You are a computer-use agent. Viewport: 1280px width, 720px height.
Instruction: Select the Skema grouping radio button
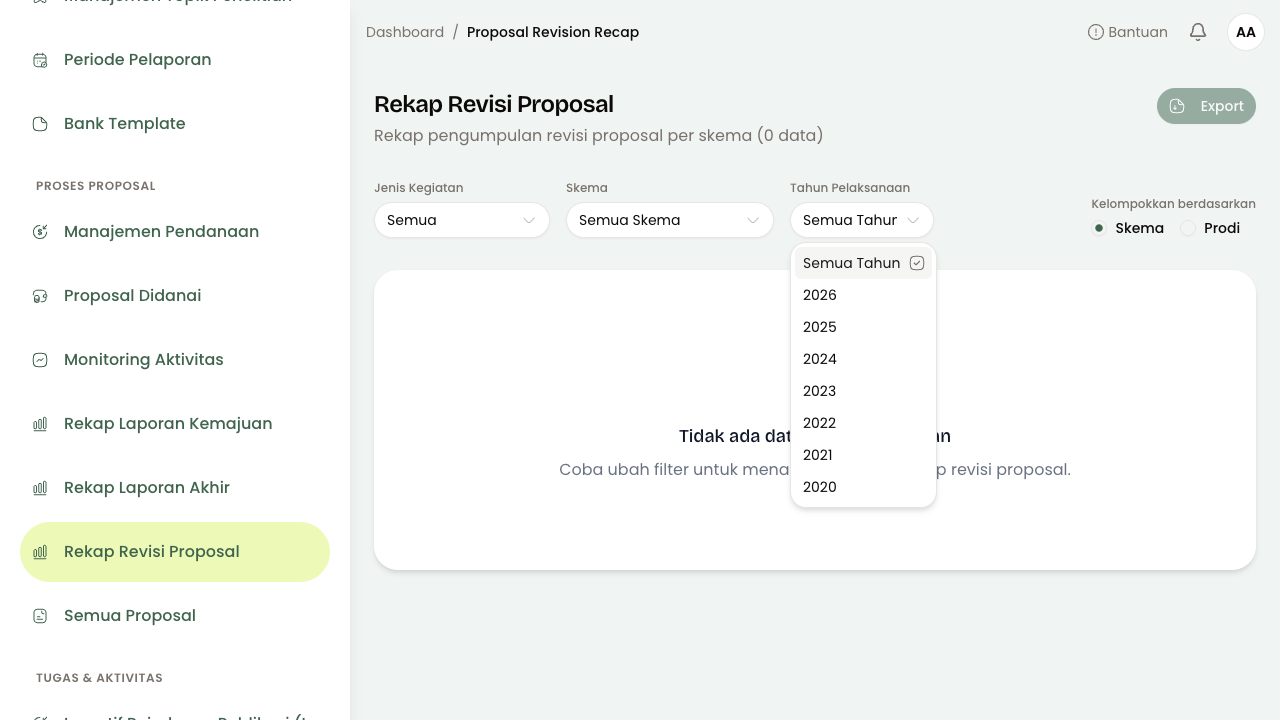pyautogui.click(x=1099, y=228)
